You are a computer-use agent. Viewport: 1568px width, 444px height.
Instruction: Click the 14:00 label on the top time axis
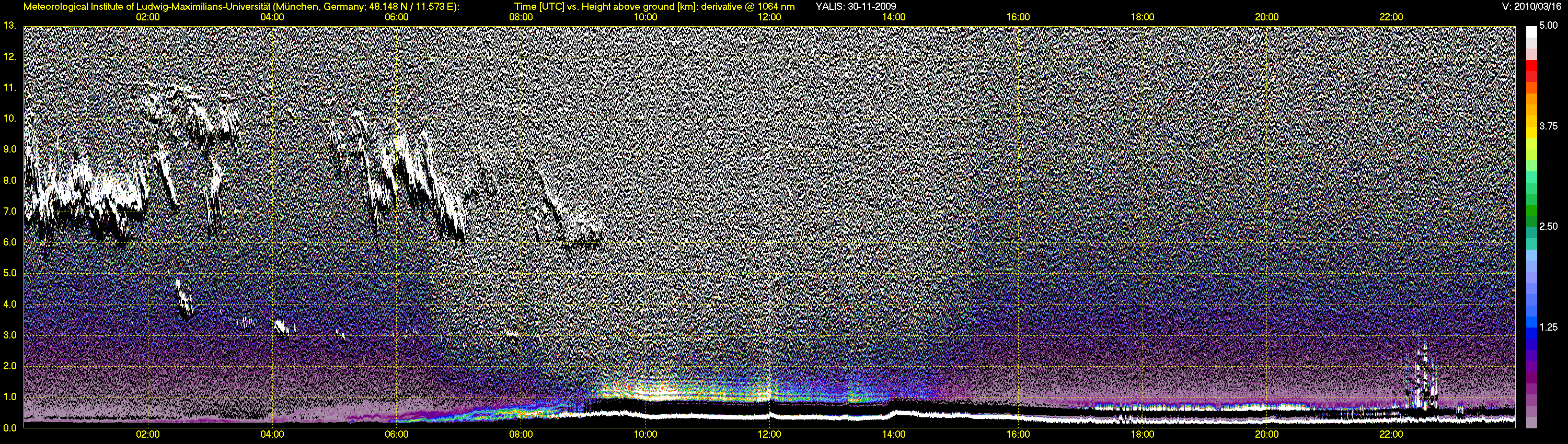pos(894,17)
